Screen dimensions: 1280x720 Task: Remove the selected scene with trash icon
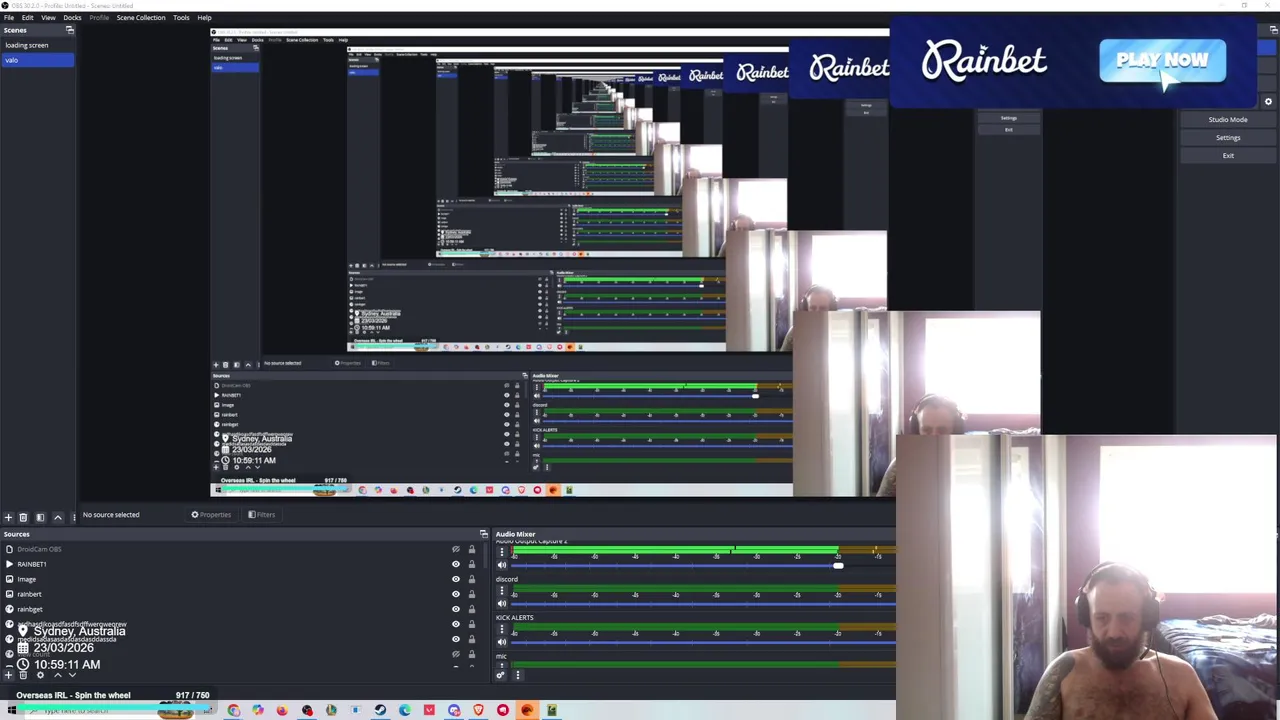[23, 517]
